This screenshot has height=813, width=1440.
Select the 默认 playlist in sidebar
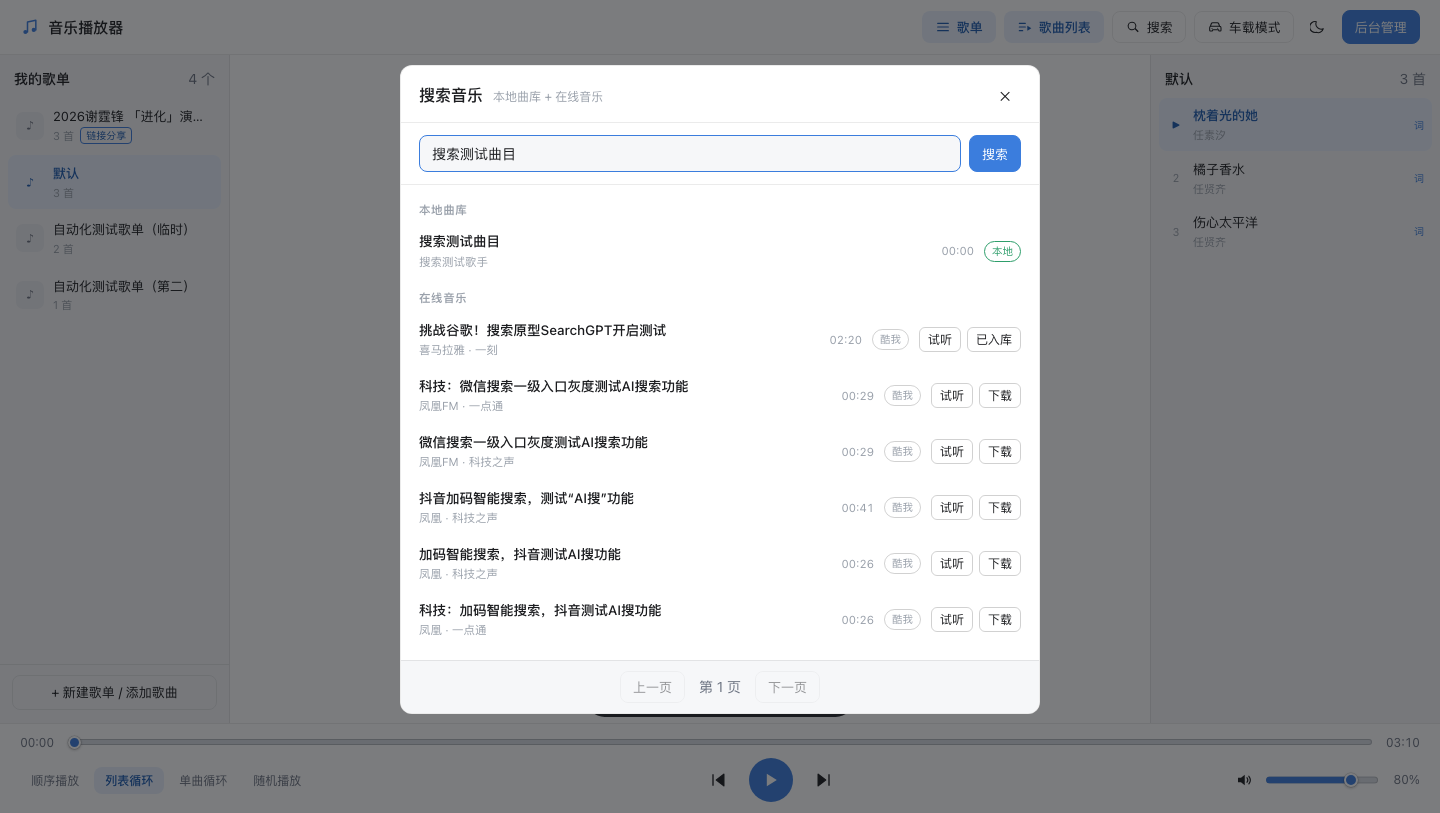(115, 182)
